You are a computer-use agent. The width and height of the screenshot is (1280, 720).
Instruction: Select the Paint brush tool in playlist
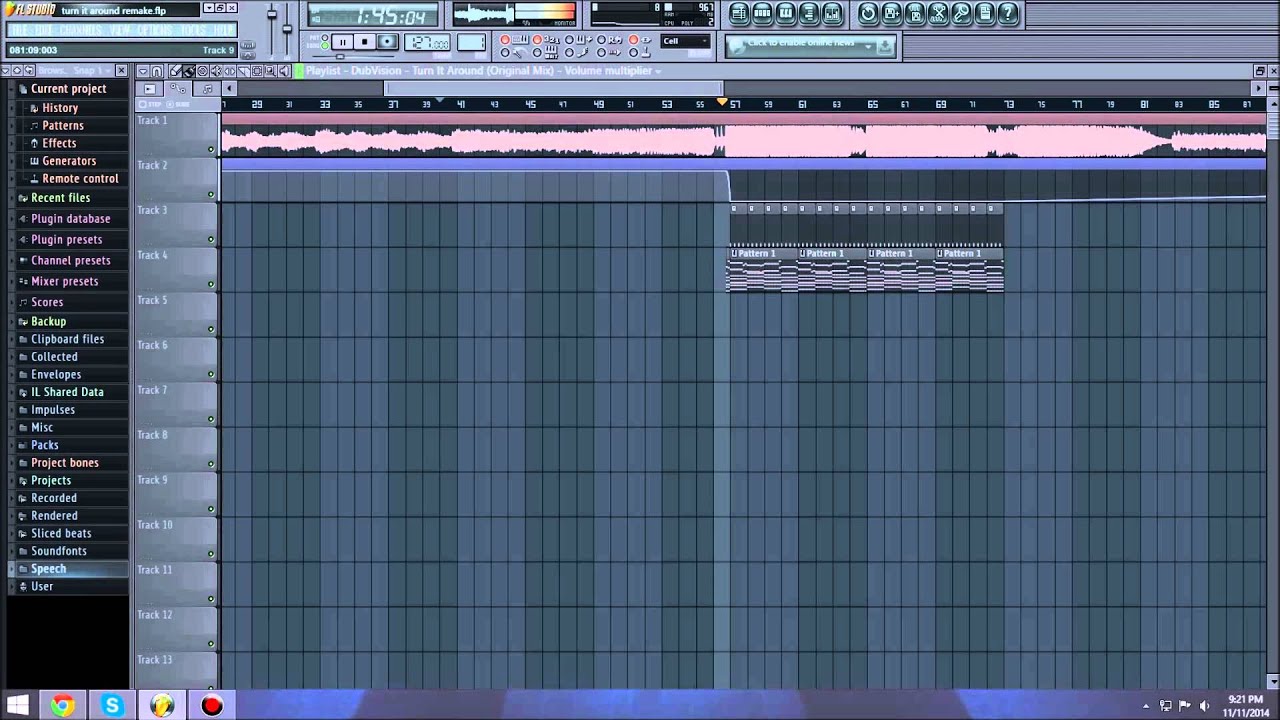click(x=189, y=71)
